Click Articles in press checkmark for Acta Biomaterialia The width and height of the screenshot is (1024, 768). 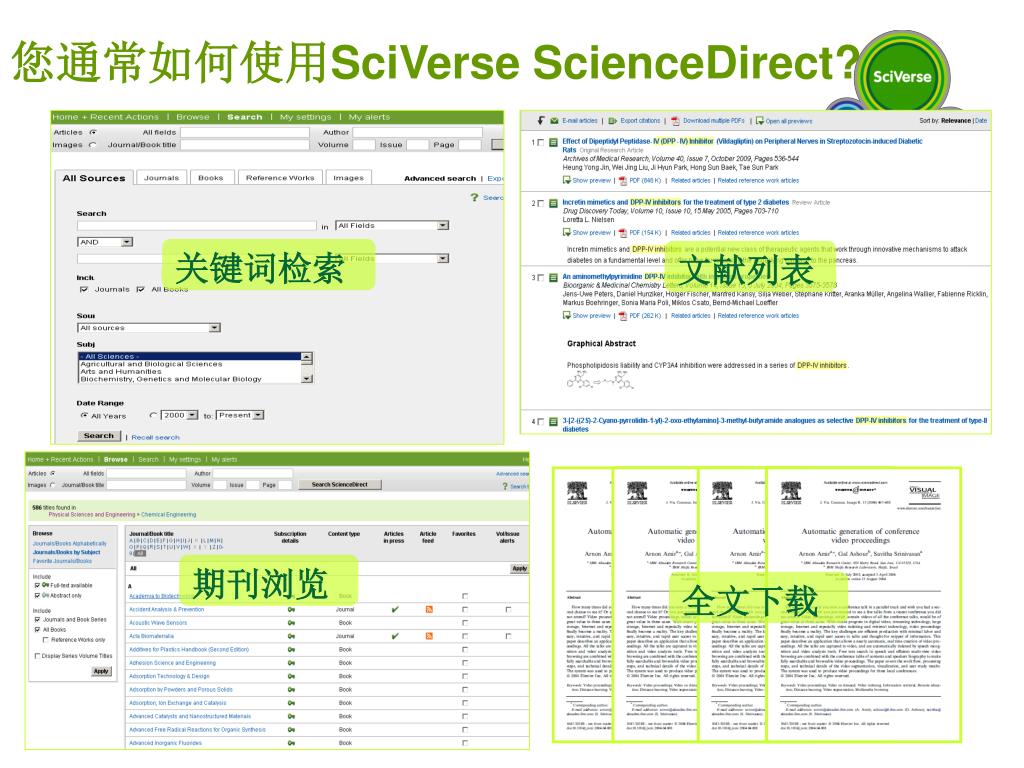point(395,636)
